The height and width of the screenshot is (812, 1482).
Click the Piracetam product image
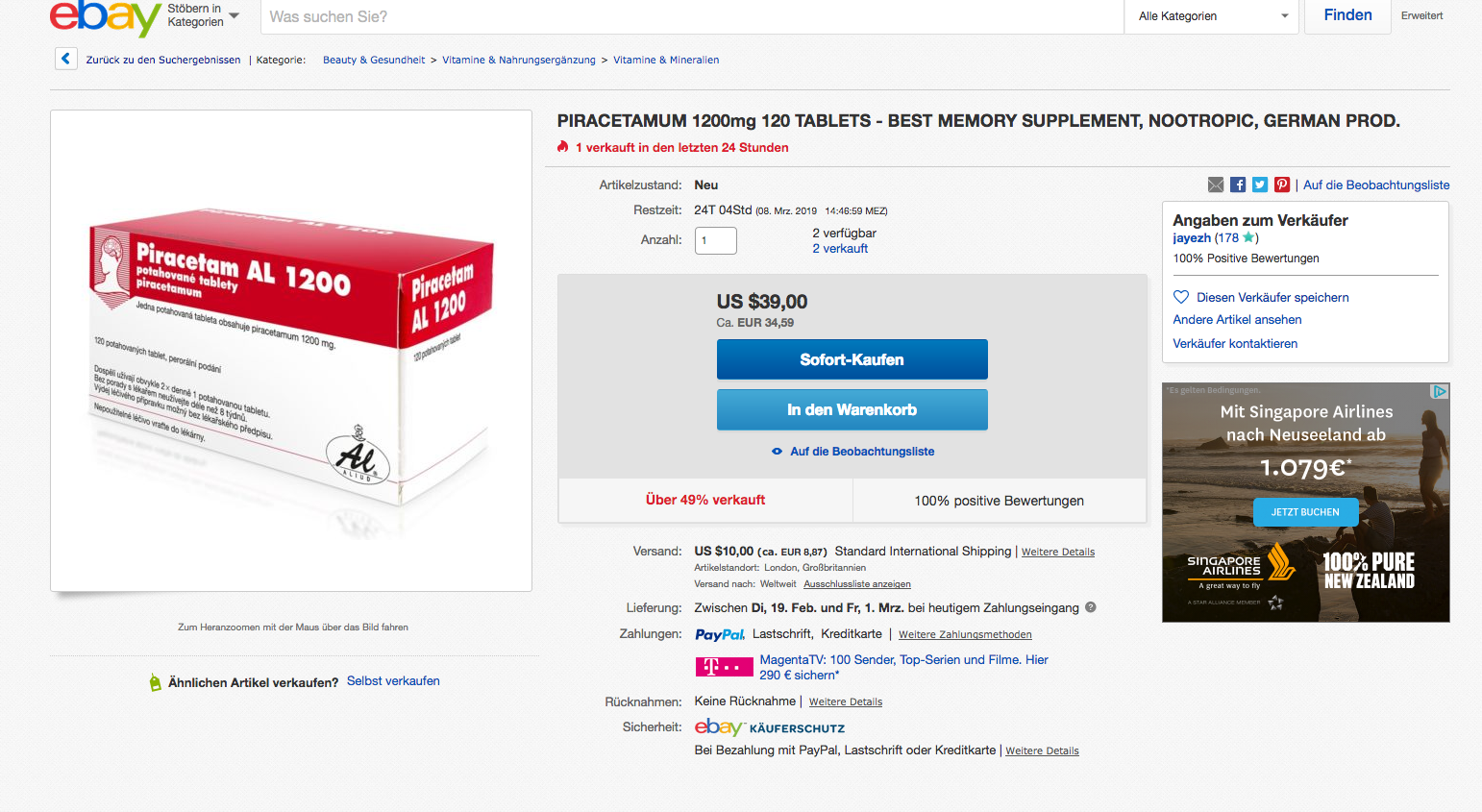point(291,351)
